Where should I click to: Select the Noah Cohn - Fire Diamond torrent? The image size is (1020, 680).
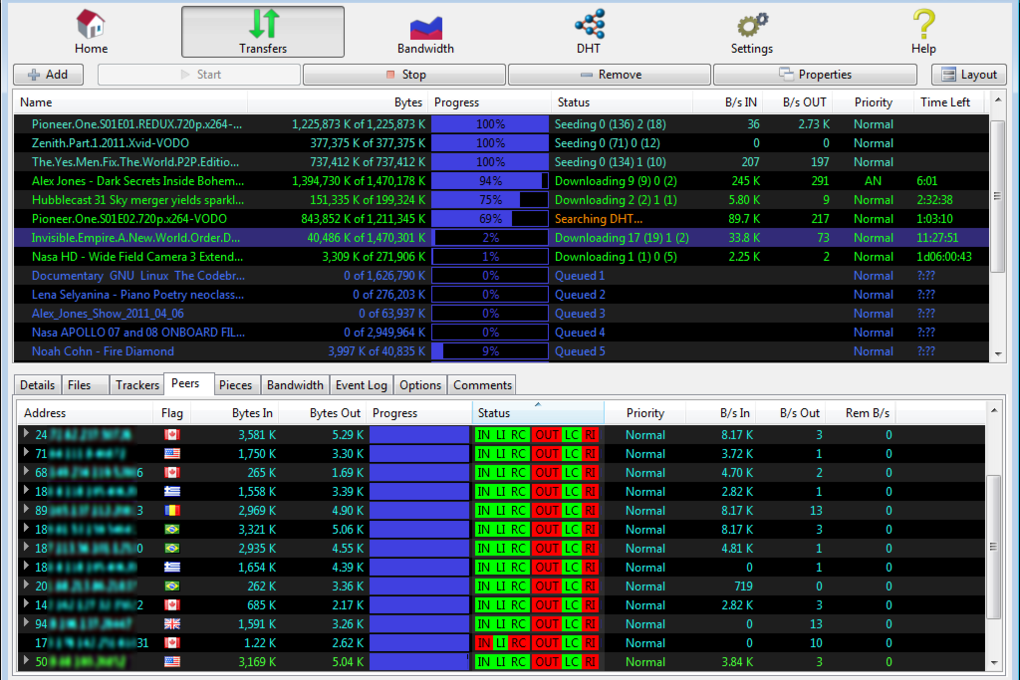tap(501, 351)
